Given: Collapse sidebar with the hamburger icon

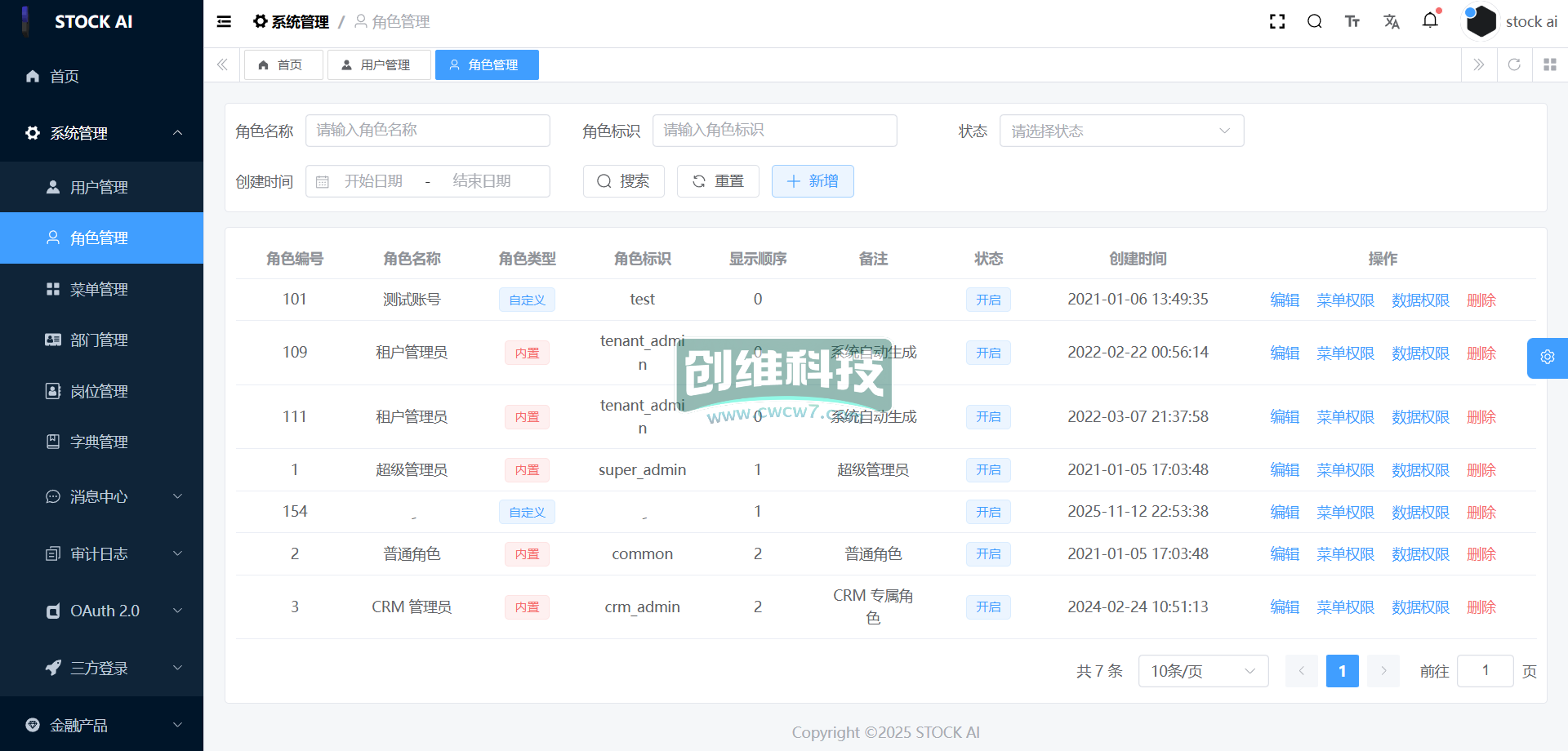Looking at the screenshot, I should [x=224, y=22].
